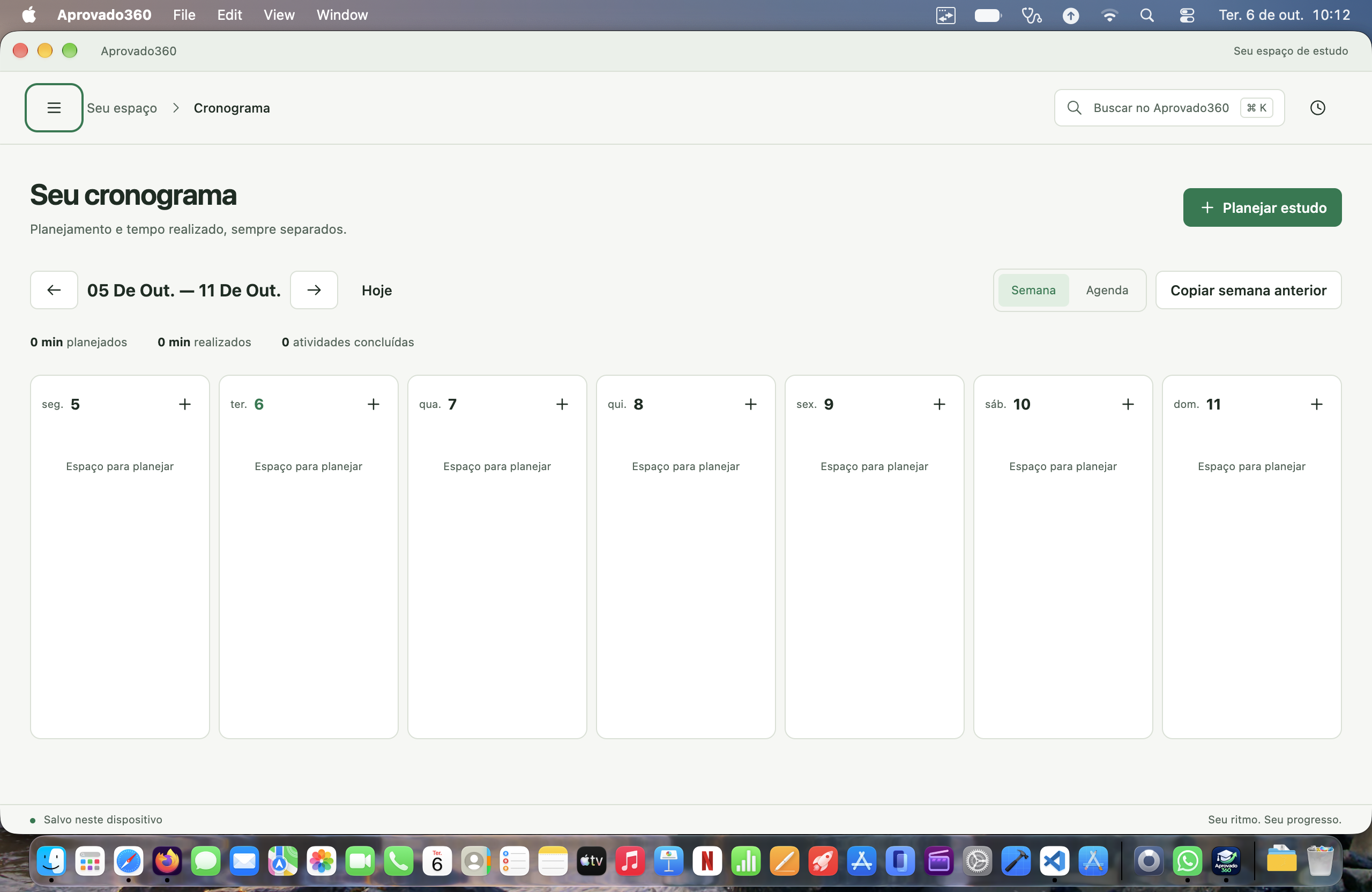Add activity to qua. 7 column
Viewport: 1372px width, 892px height.
coord(562,404)
